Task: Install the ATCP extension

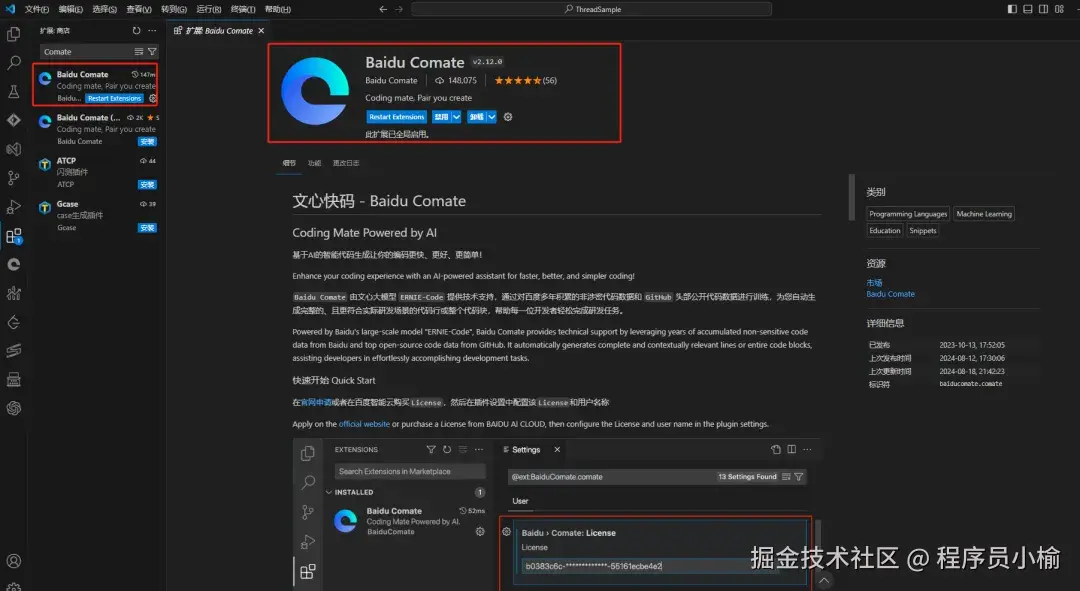Action: (x=147, y=185)
